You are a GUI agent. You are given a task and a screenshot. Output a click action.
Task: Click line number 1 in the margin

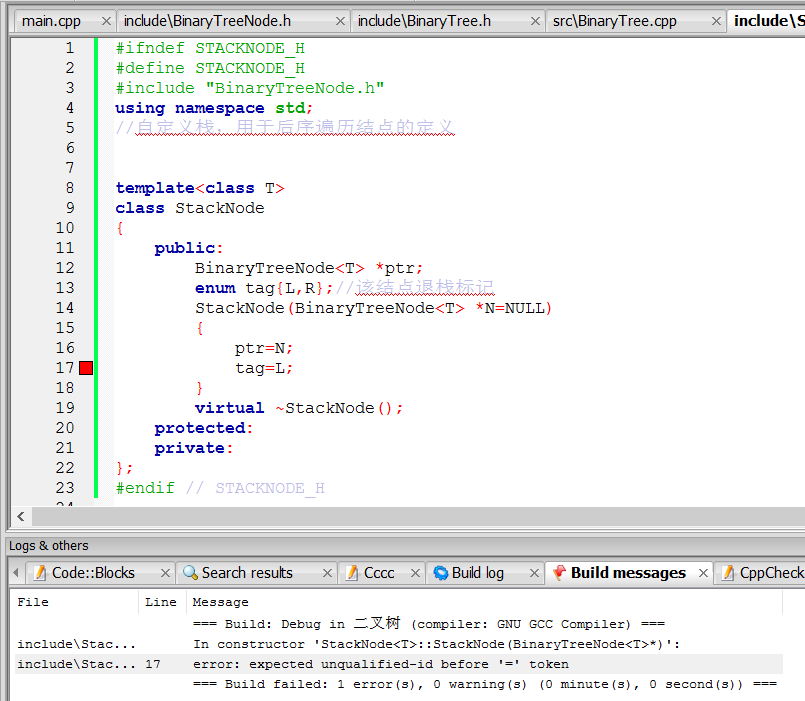click(x=70, y=48)
